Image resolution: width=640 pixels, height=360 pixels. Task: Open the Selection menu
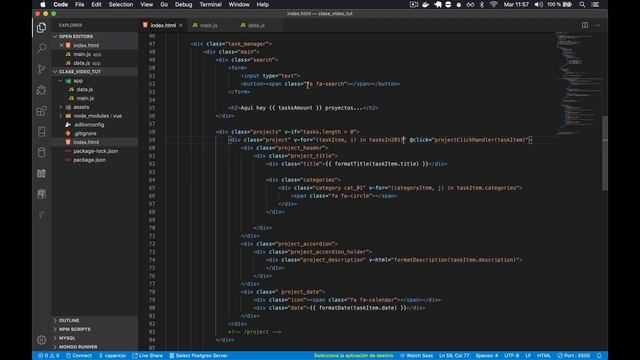121,4
